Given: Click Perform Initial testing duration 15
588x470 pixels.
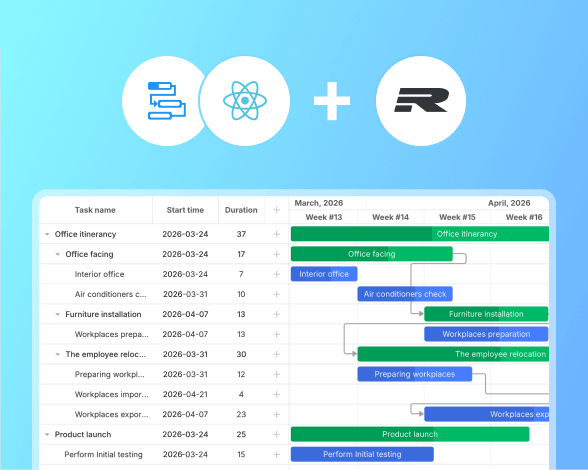Looking at the screenshot, I should click(x=241, y=455).
